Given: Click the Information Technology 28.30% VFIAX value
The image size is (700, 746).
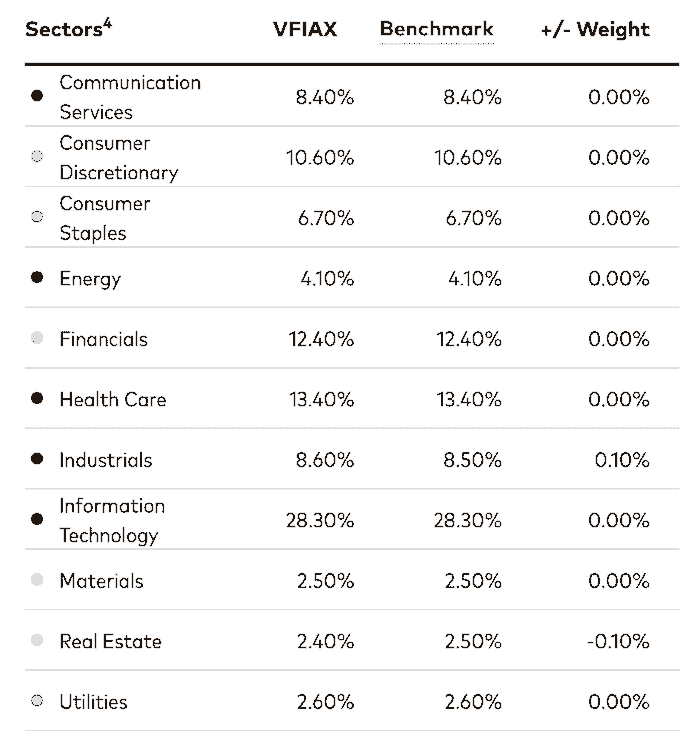Looking at the screenshot, I should point(321,520).
